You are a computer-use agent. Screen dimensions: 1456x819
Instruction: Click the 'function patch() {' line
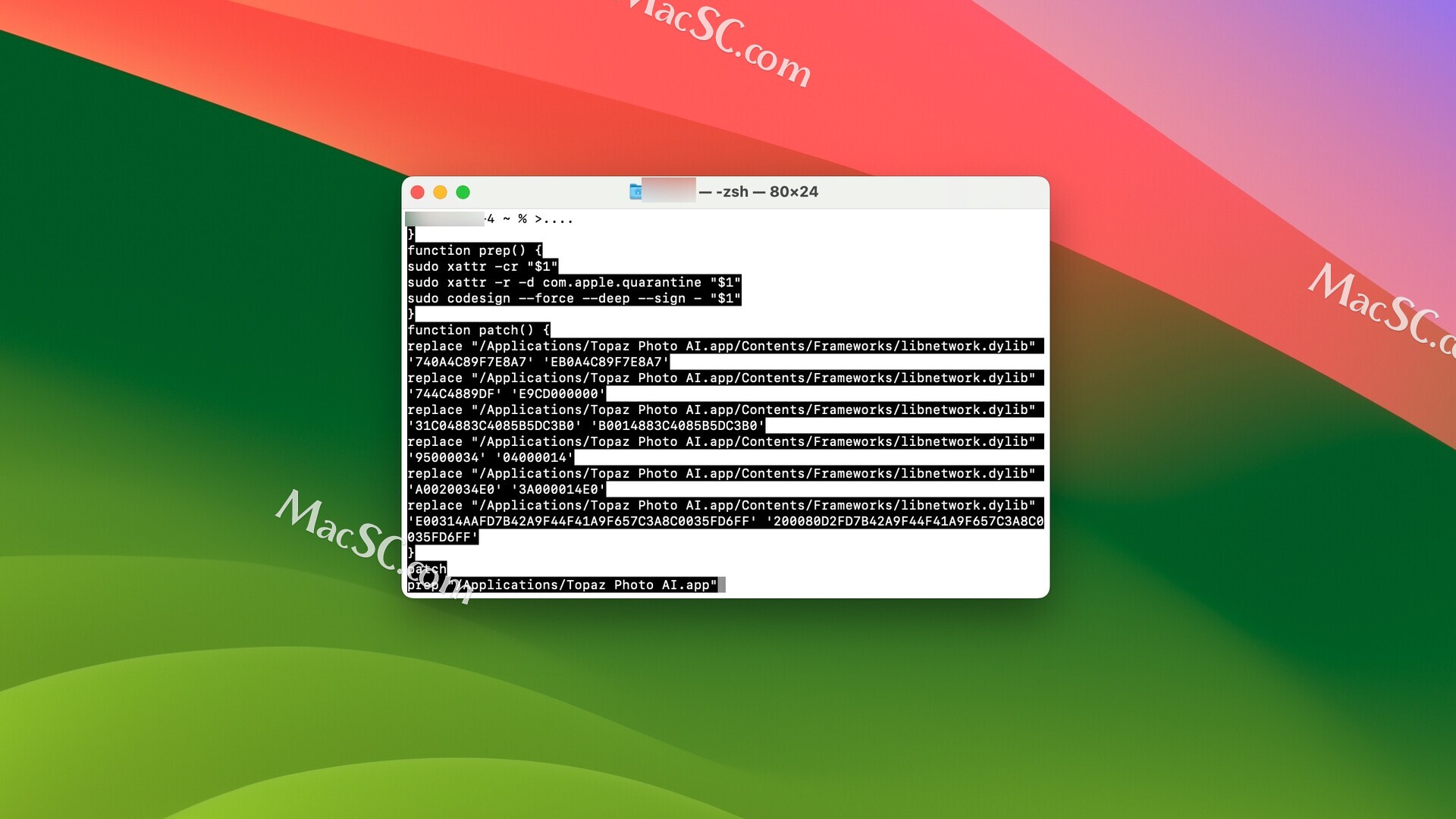pos(479,330)
